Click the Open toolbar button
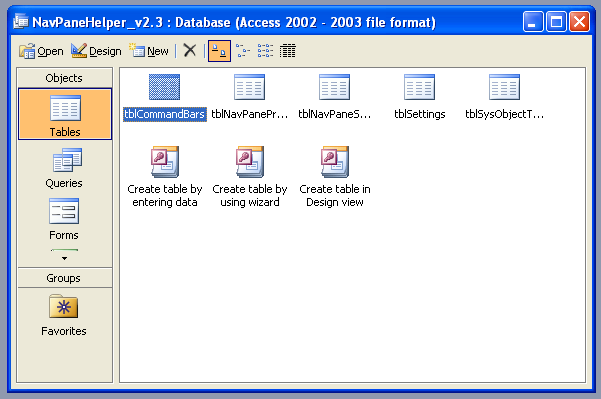The width and height of the screenshot is (601, 399). click(x=41, y=51)
